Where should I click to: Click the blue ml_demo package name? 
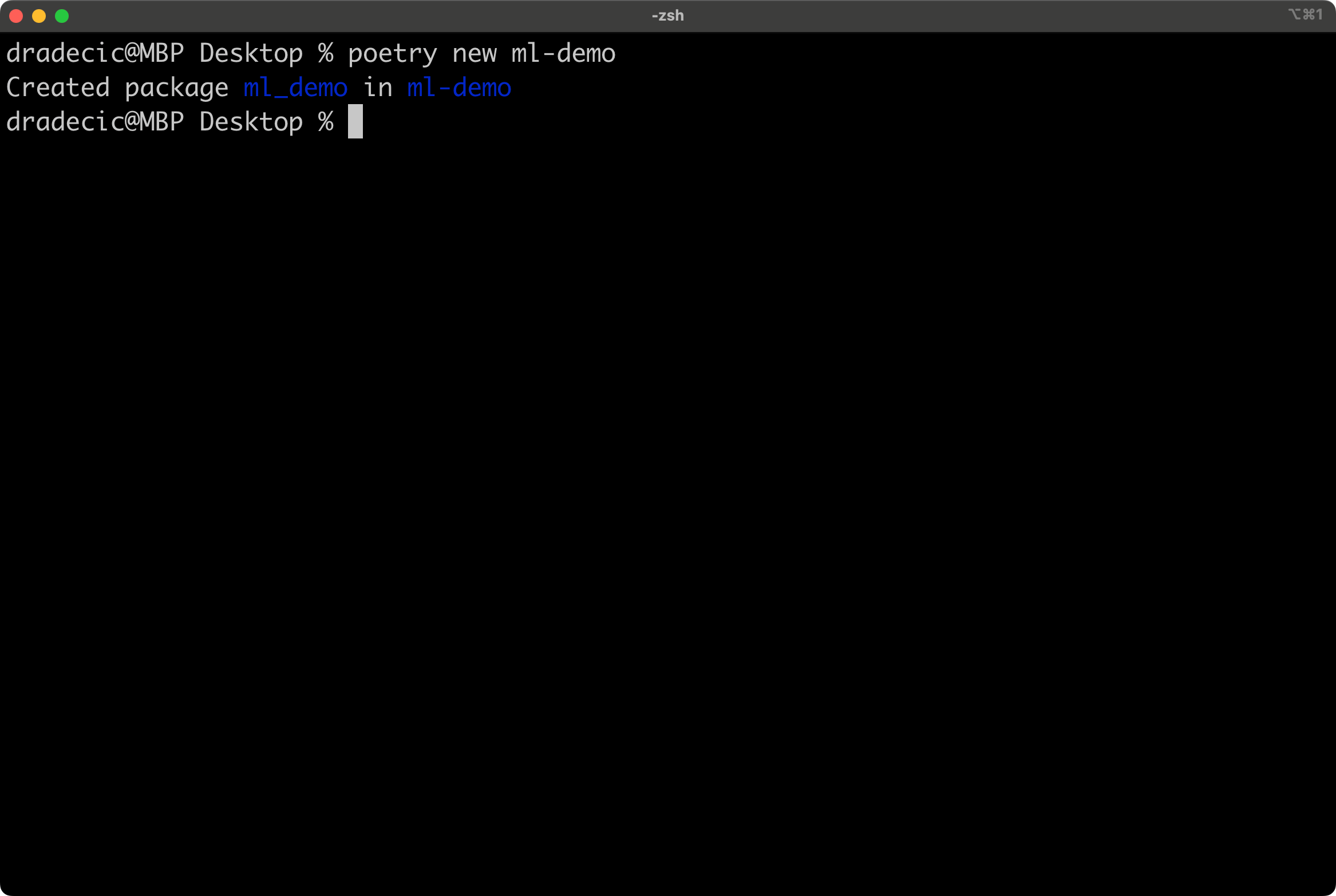(295, 88)
